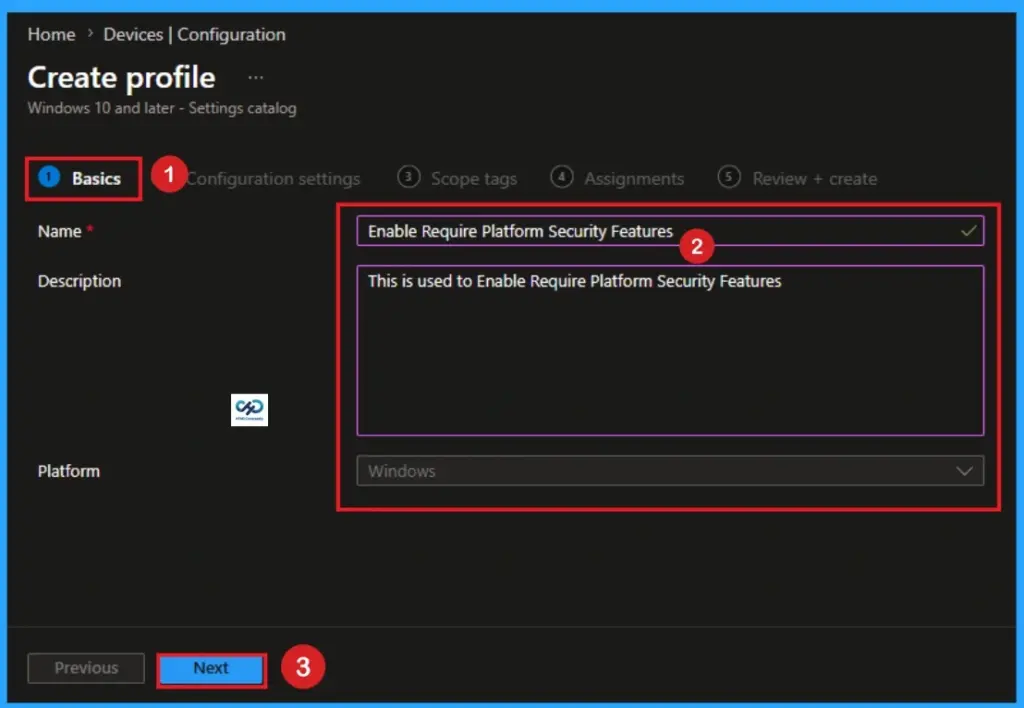Image resolution: width=1024 pixels, height=708 pixels.
Task: Switch to Assignments step
Action: [617, 178]
